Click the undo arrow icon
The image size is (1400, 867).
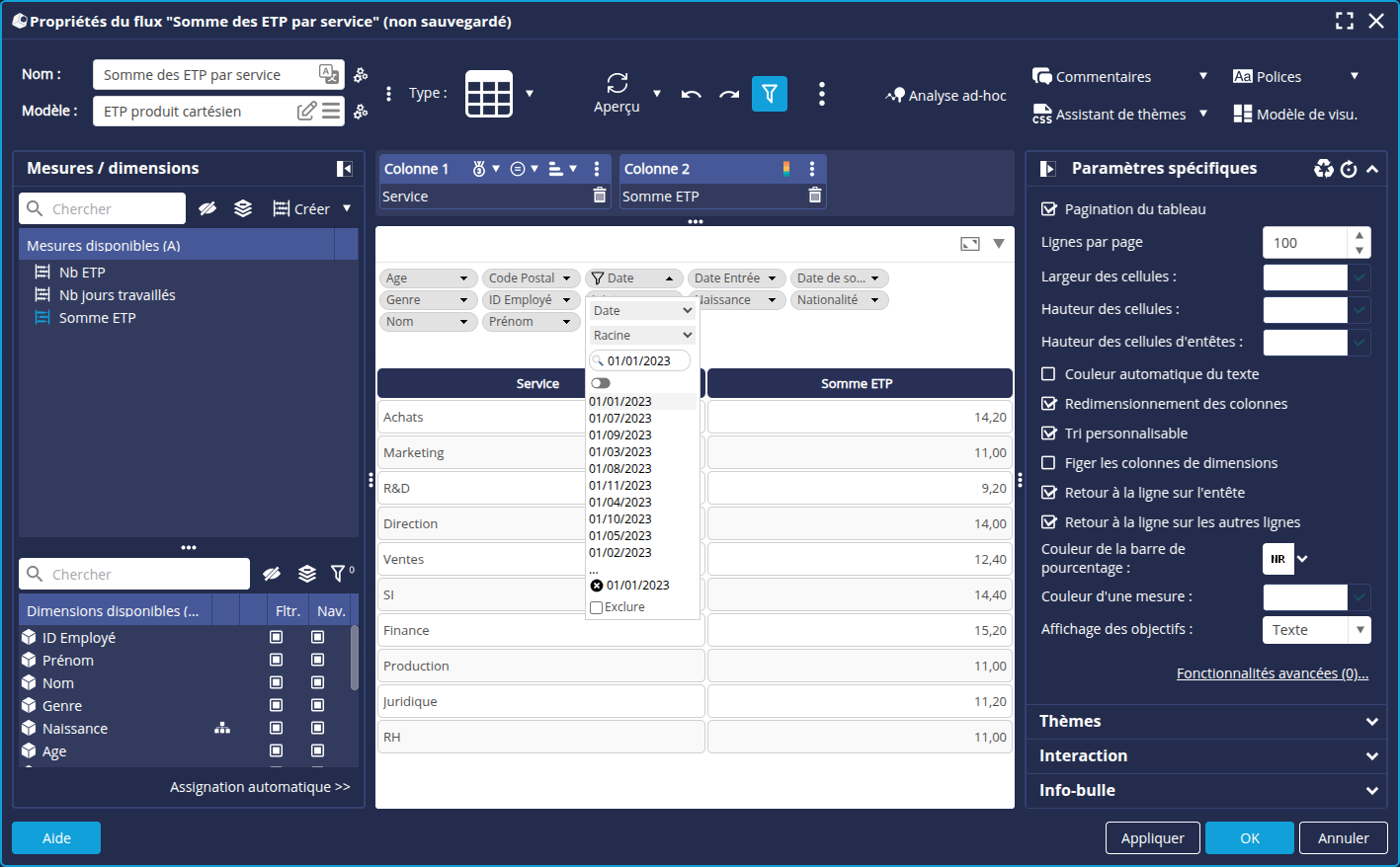tap(692, 95)
